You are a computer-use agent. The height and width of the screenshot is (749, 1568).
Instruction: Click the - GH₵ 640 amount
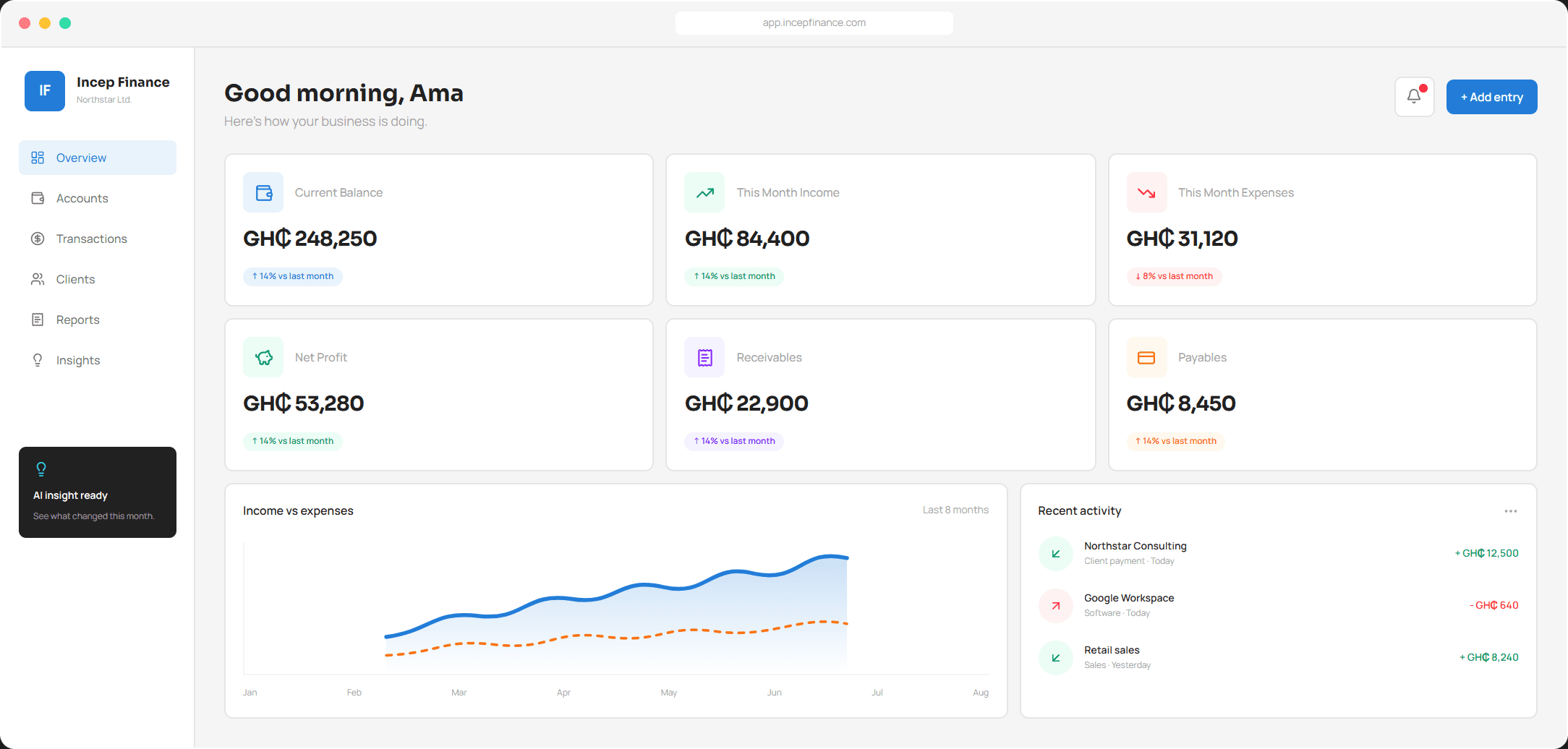point(1494,606)
